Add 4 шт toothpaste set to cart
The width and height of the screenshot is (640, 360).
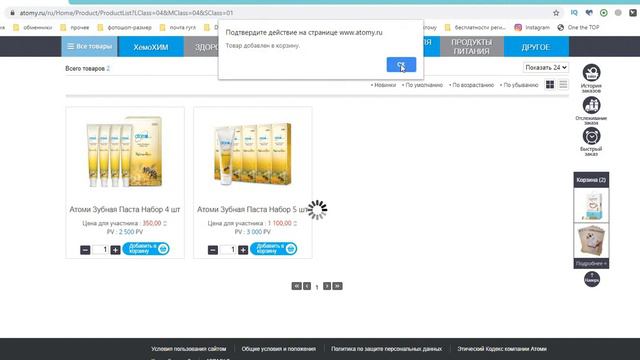(x=146, y=249)
